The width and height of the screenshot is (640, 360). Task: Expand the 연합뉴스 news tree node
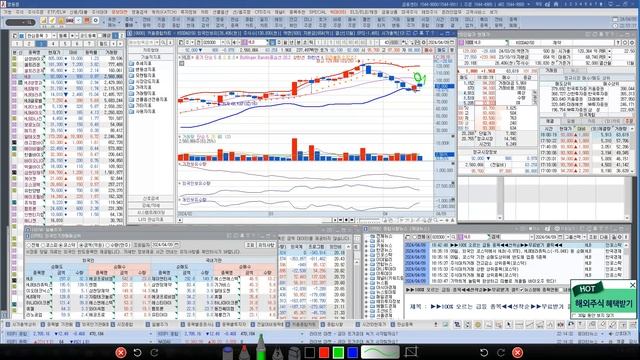[x=366, y=264]
